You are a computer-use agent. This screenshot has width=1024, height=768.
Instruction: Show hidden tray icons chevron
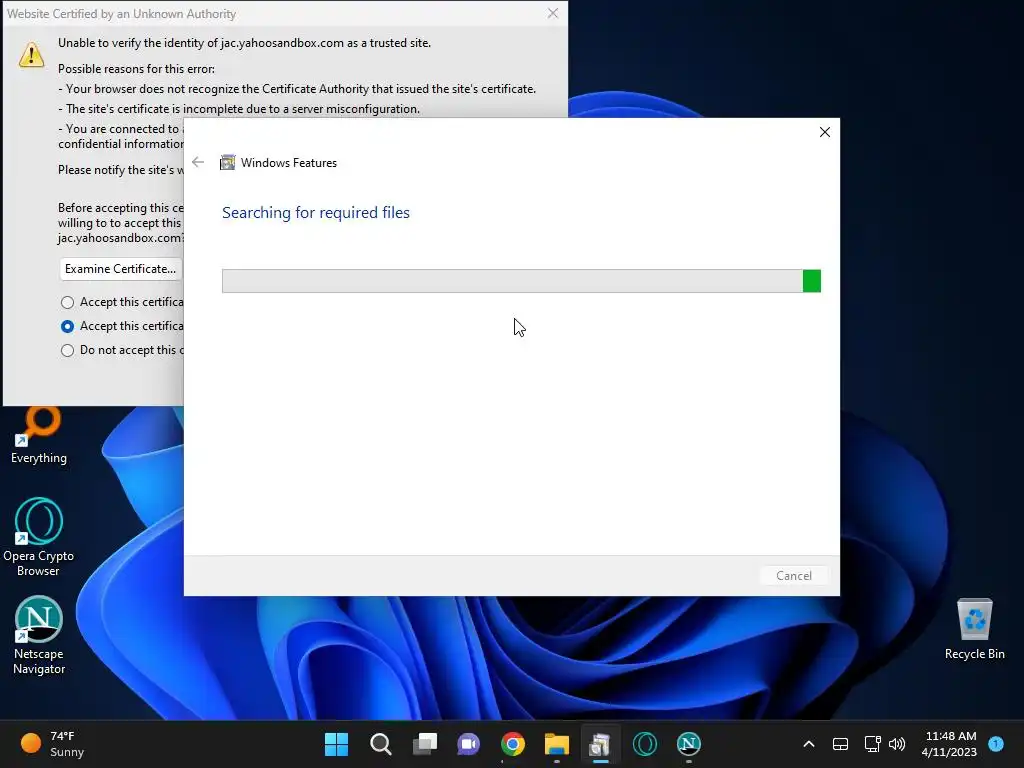point(808,744)
